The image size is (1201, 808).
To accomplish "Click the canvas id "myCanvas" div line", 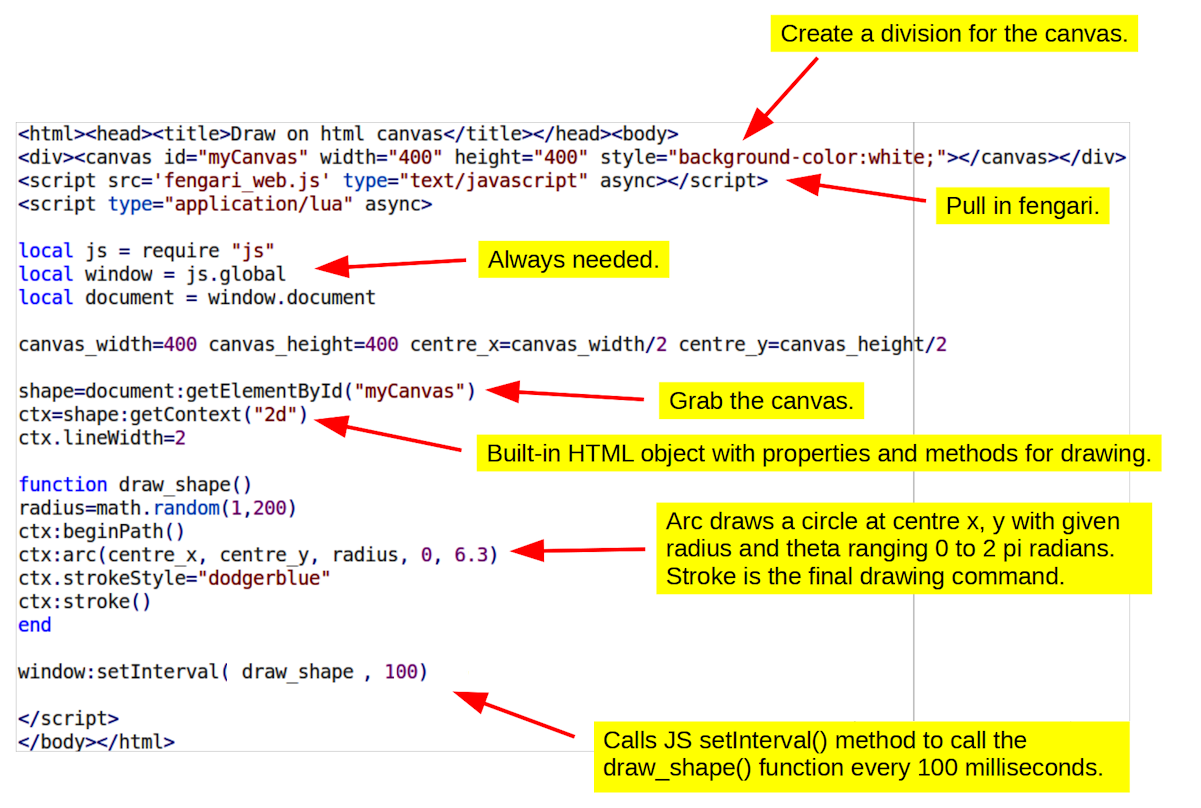I will pyautogui.click(x=571, y=158).
